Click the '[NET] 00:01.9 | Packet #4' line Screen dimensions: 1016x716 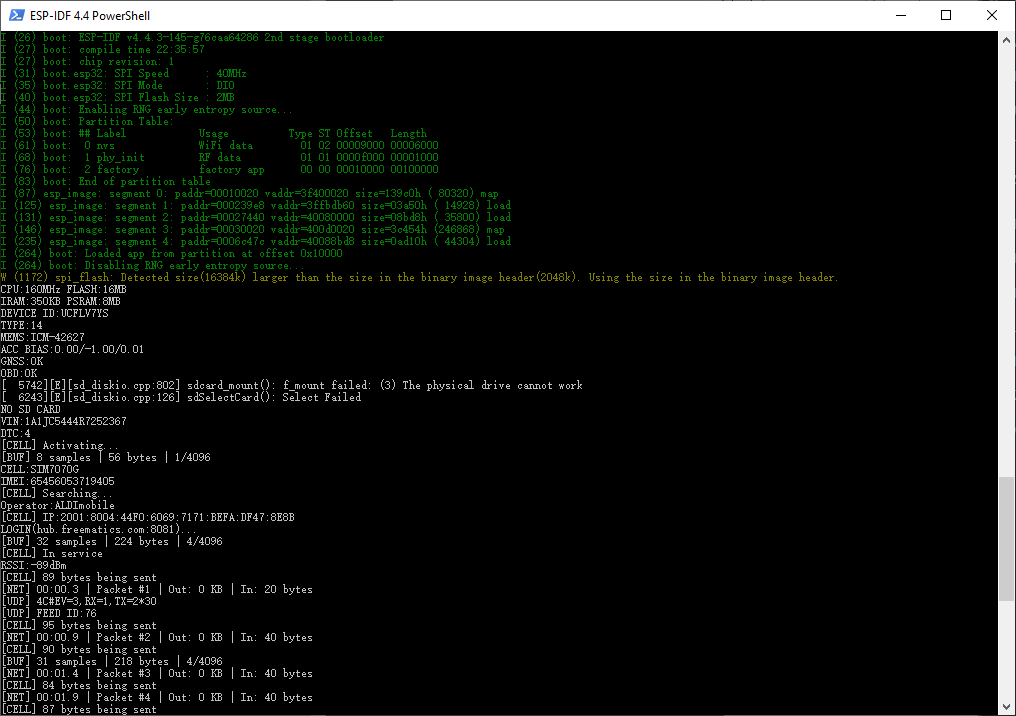(x=157, y=697)
